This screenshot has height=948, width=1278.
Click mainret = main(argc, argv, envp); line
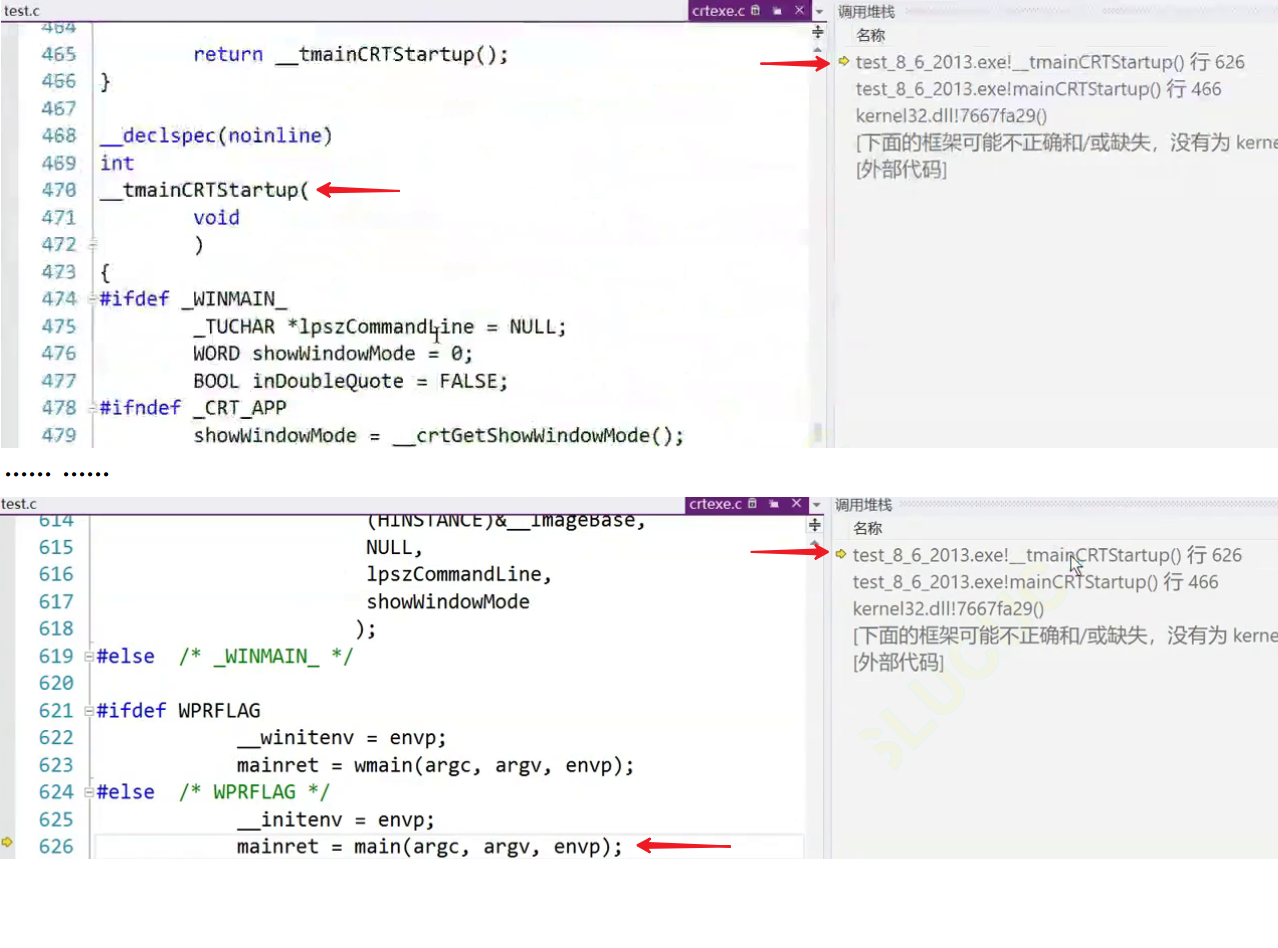click(429, 847)
